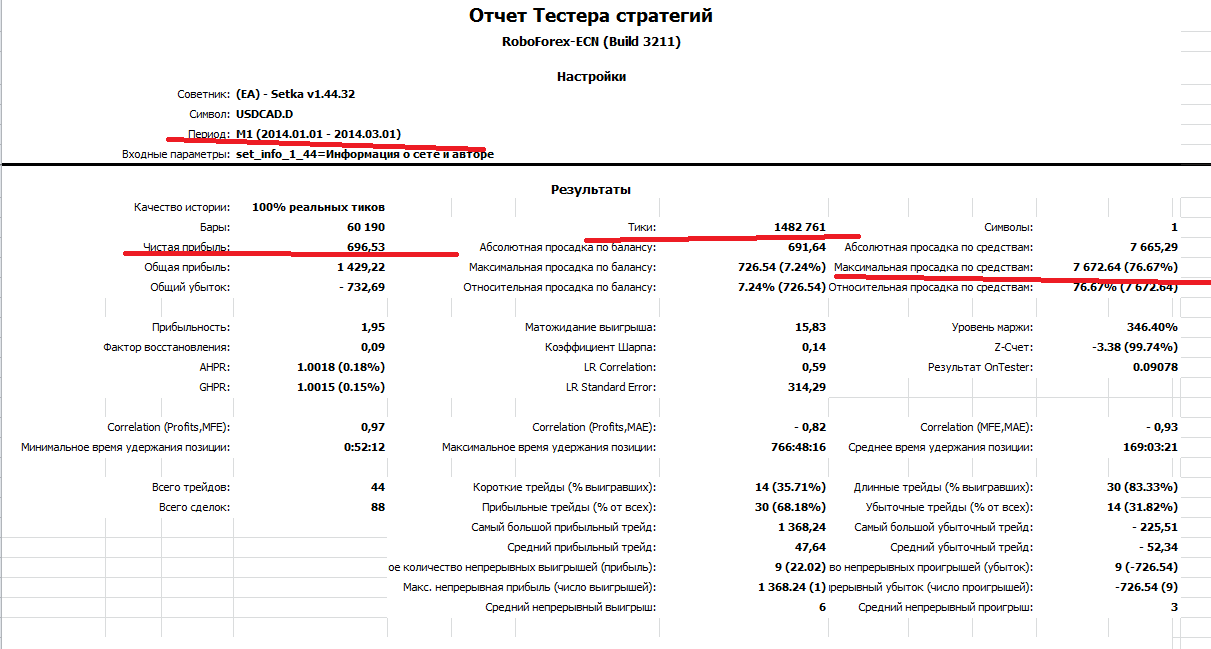The width and height of the screenshot is (1211, 649).
Task: Select the "Тики:" label cell
Action: pyautogui.click(x=640, y=227)
